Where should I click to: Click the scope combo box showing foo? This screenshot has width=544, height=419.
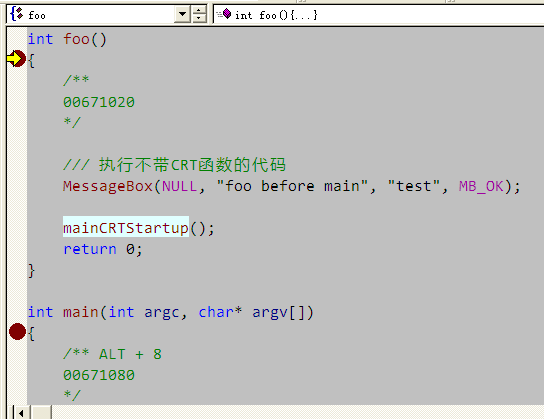tap(99, 15)
